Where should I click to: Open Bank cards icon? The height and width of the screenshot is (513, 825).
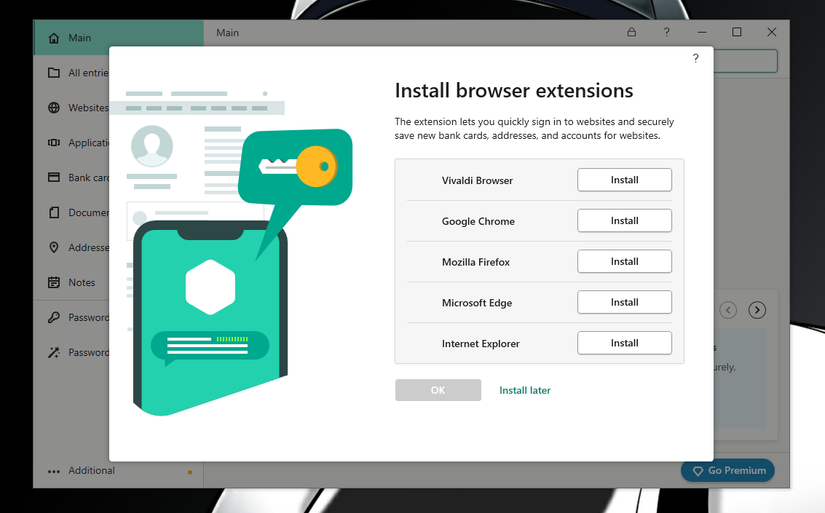click(54, 177)
